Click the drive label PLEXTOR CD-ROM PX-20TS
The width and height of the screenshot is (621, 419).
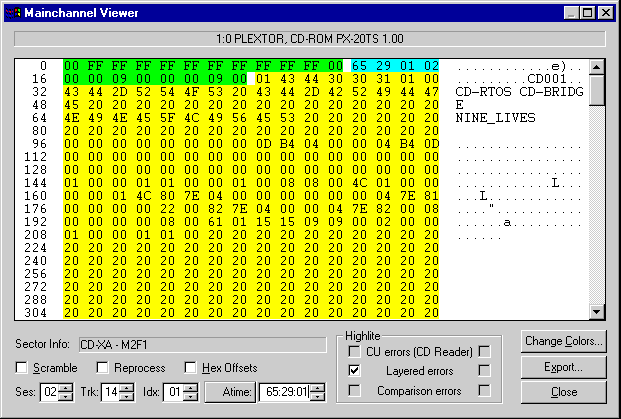[310, 39]
